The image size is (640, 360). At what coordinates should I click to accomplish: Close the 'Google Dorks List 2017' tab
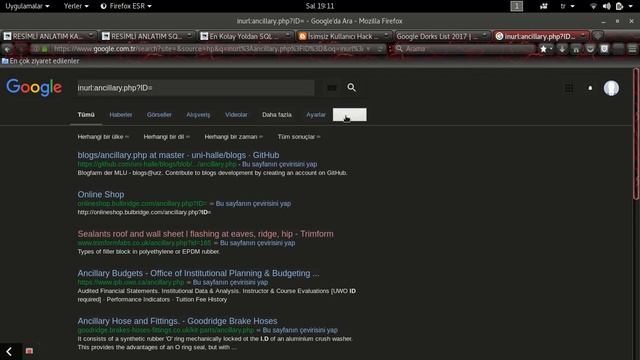[484, 36]
